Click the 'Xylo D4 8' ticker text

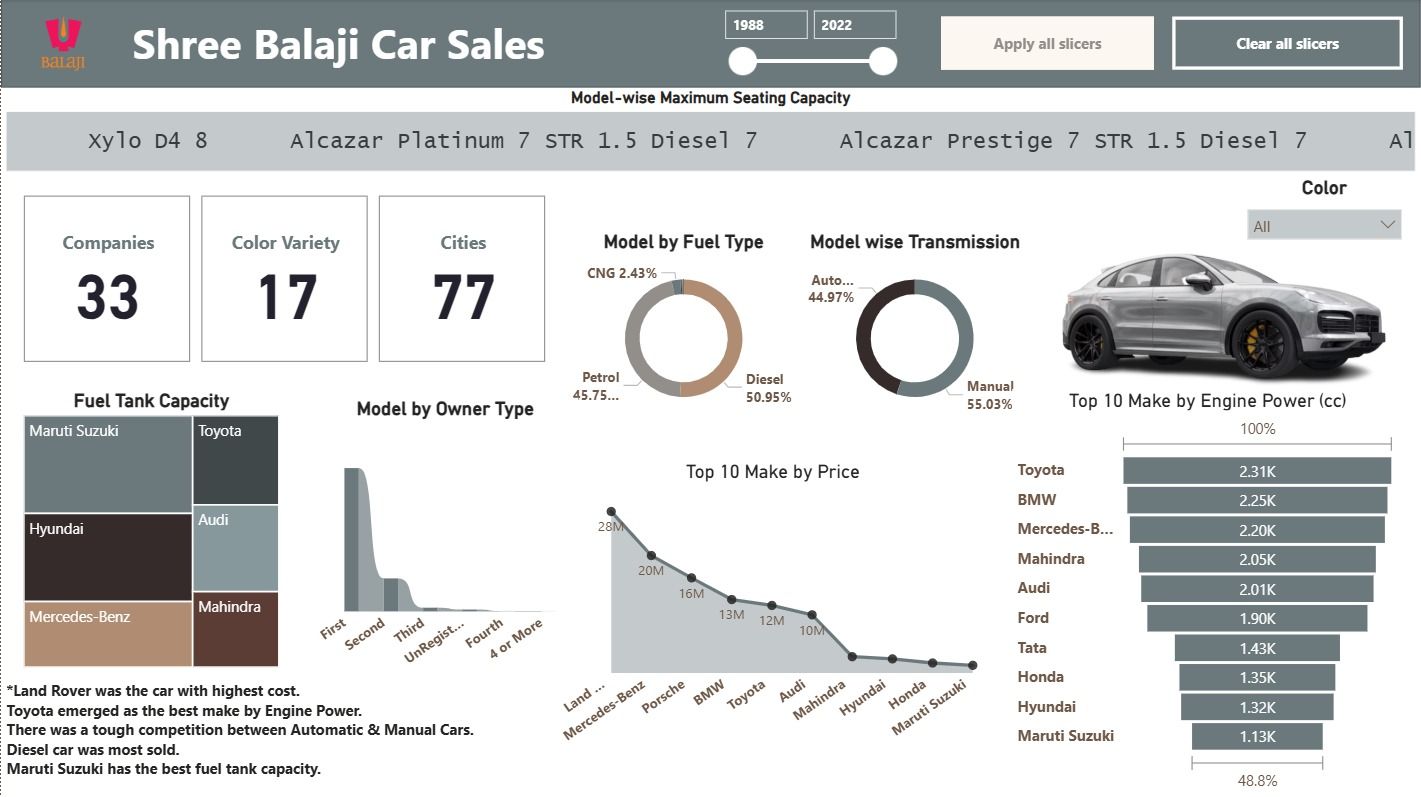coord(148,141)
